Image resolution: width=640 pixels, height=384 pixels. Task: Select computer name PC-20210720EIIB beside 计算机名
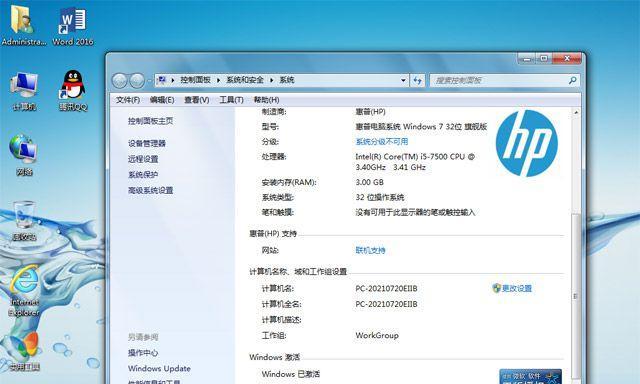pos(386,289)
